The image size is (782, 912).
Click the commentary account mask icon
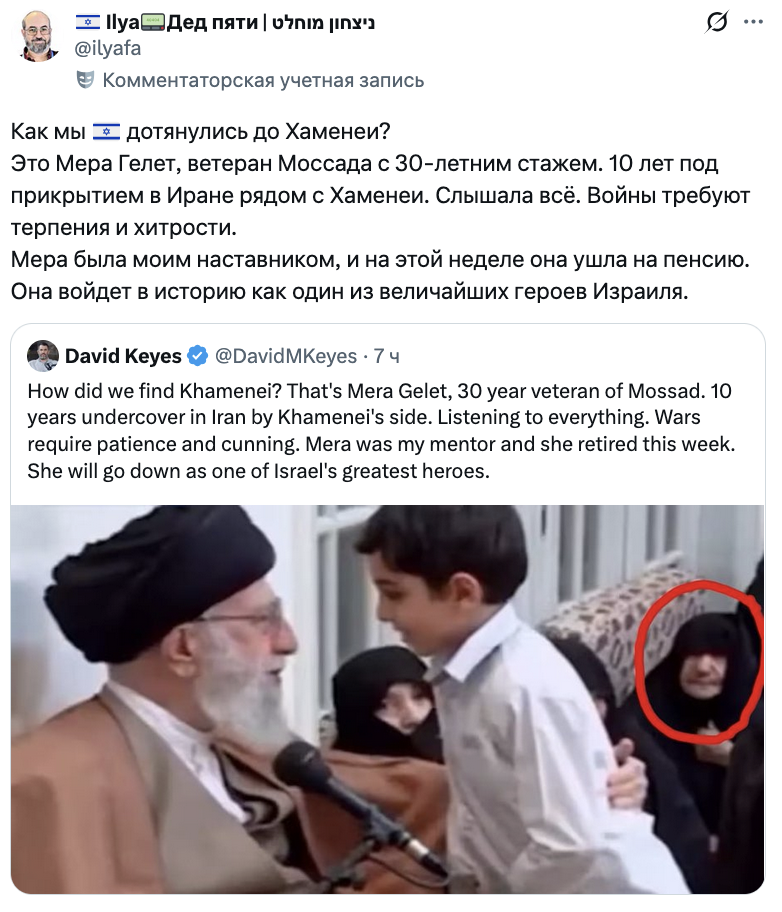point(85,80)
